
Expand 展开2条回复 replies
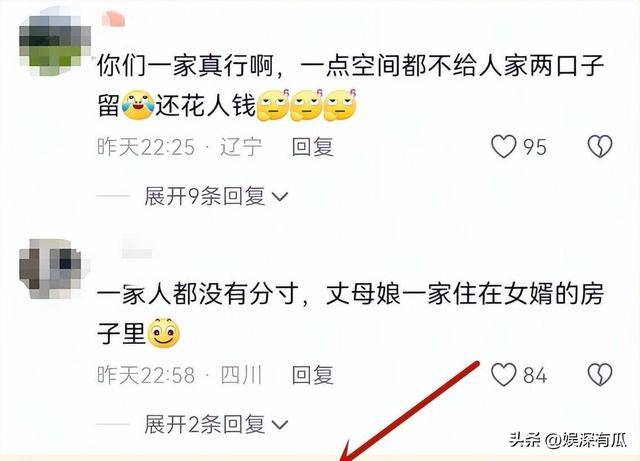coord(216,424)
